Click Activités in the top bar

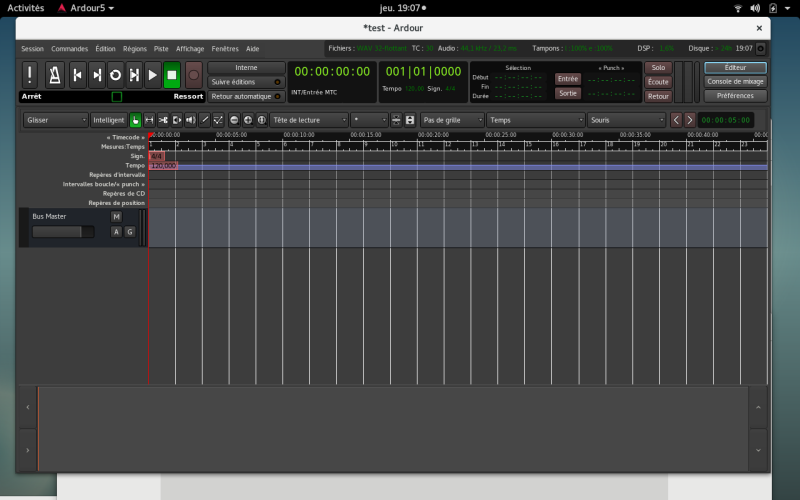point(26,8)
